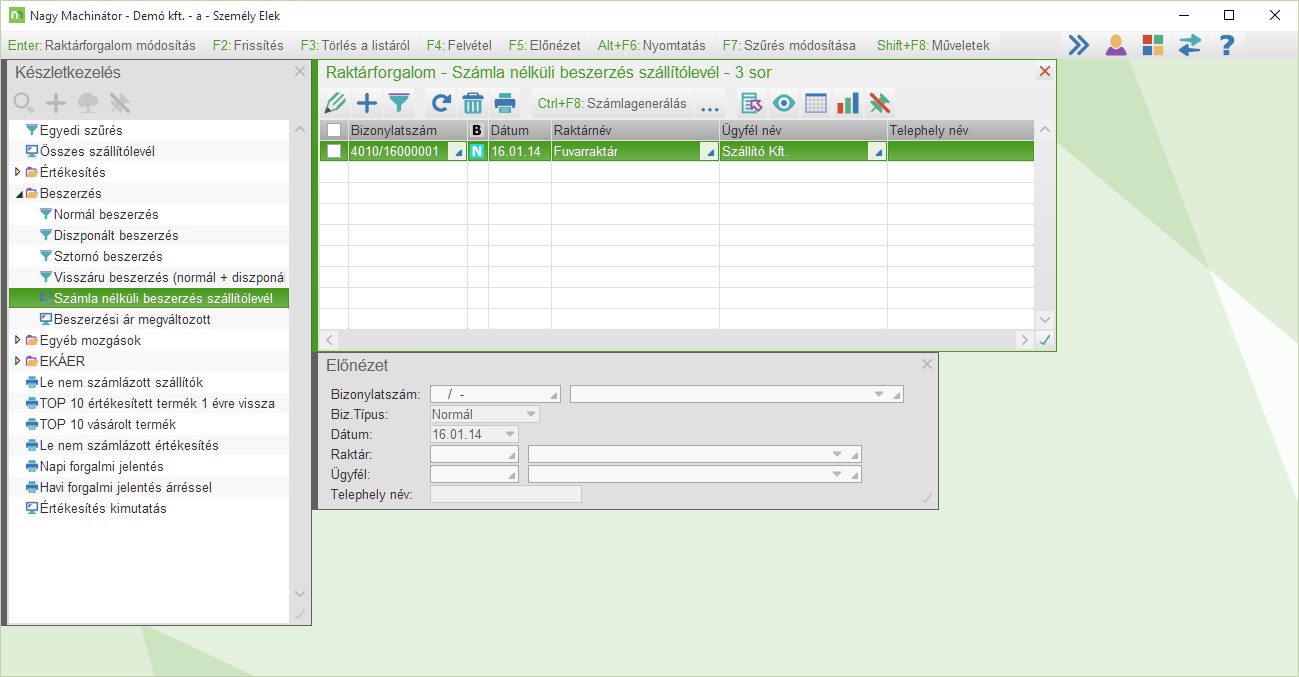The width and height of the screenshot is (1299, 677).
Task: Tick the checkbox of row 4010/16000001
Action: tap(334, 151)
